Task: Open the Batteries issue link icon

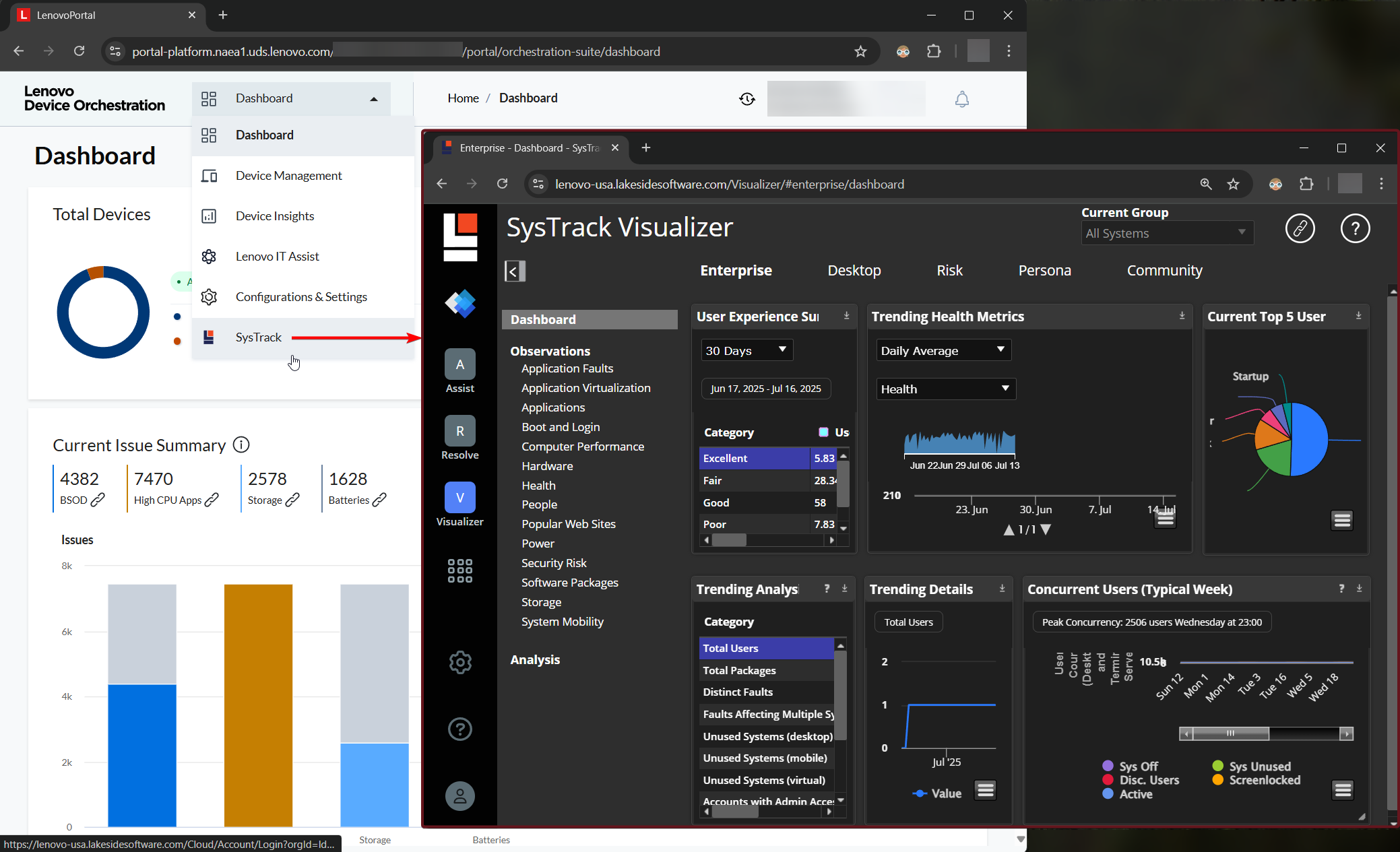Action: (x=379, y=500)
